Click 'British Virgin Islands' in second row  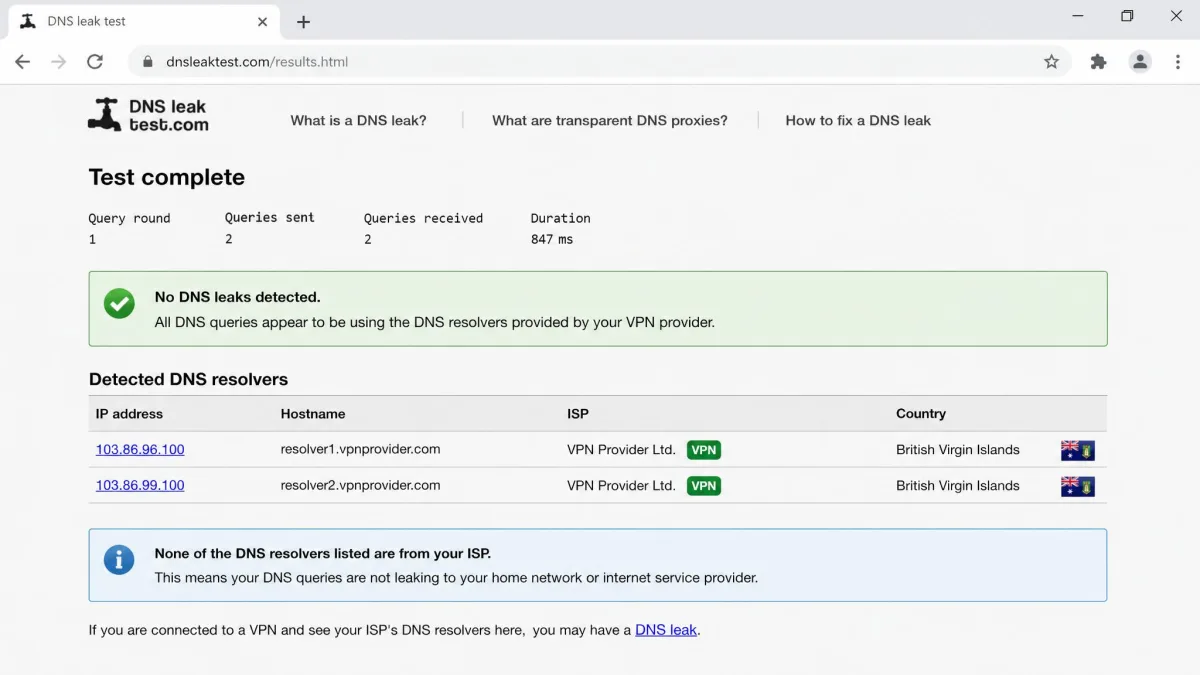click(x=958, y=486)
